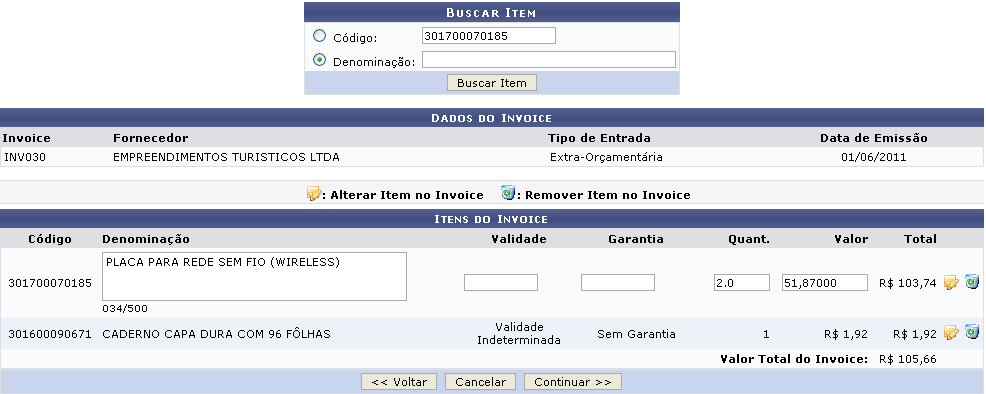Click the Garantia input field

[x=618, y=283]
